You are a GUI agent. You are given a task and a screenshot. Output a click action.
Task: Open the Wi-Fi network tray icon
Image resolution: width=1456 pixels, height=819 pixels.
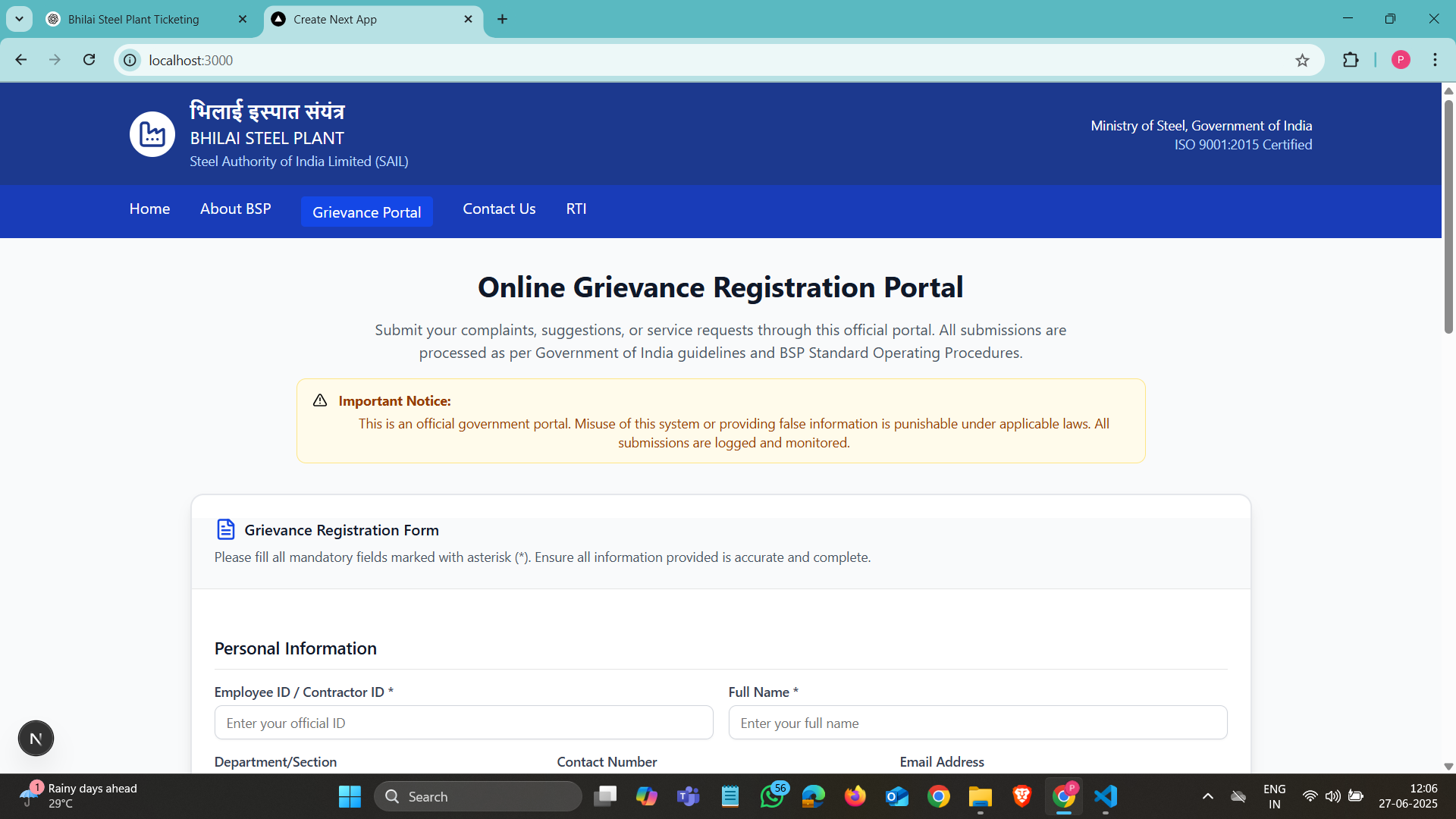point(1310,796)
